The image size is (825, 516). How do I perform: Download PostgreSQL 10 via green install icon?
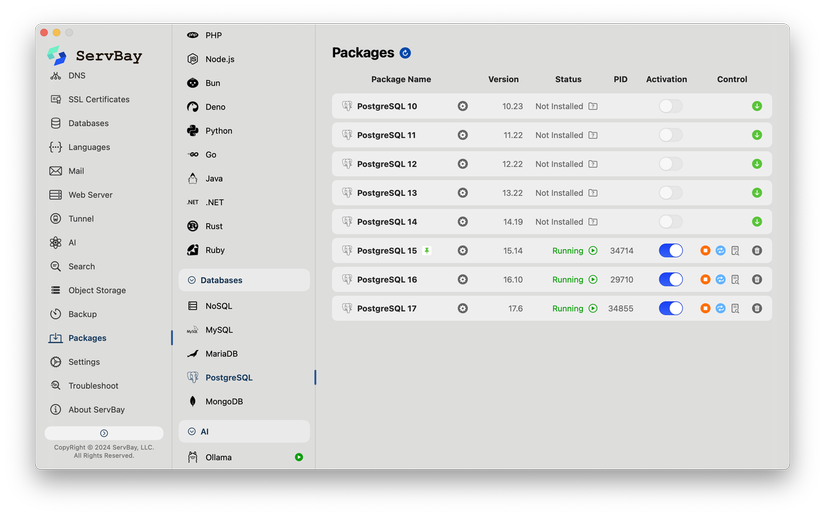pyautogui.click(x=757, y=106)
